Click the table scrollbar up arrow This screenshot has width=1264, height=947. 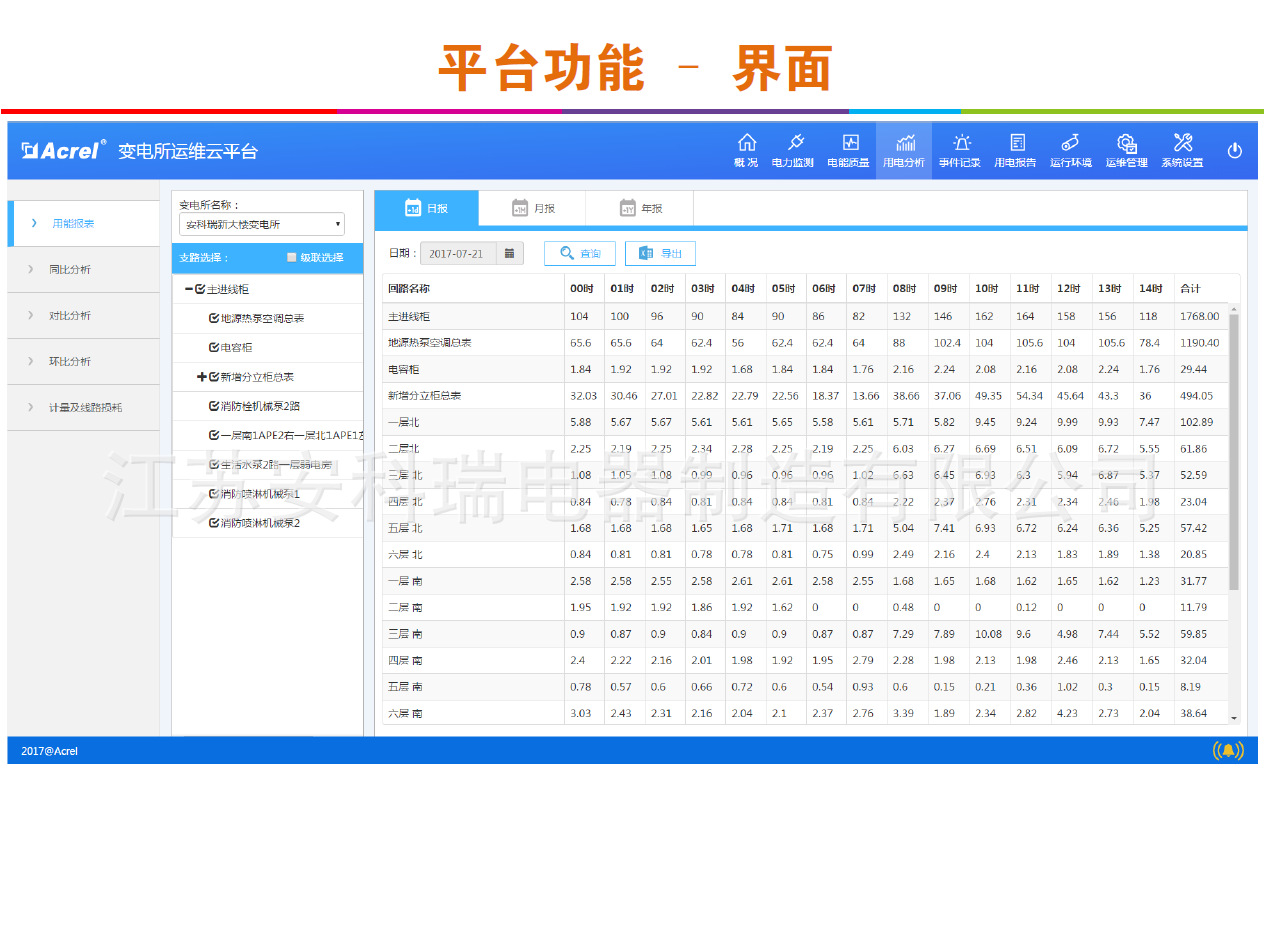(1234, 309)
